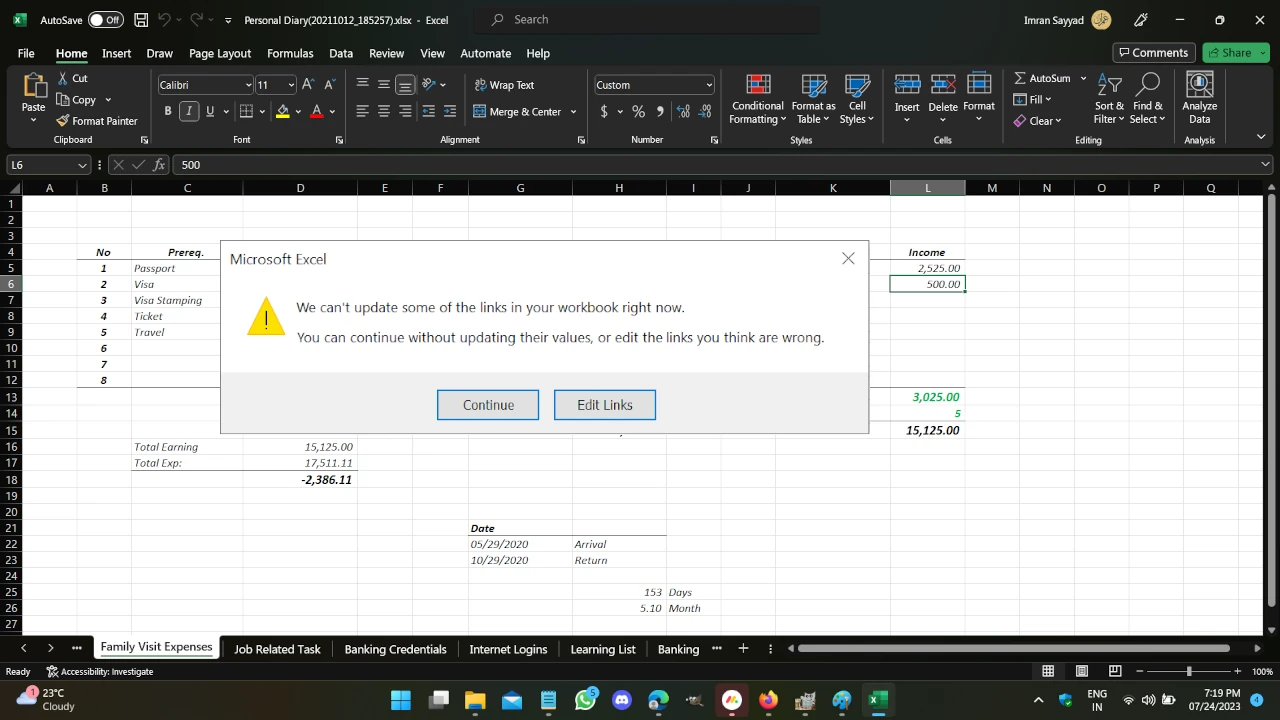Increase font size with larger A icon
Viewport: 1280px width, 720px height.
(308, 85)
